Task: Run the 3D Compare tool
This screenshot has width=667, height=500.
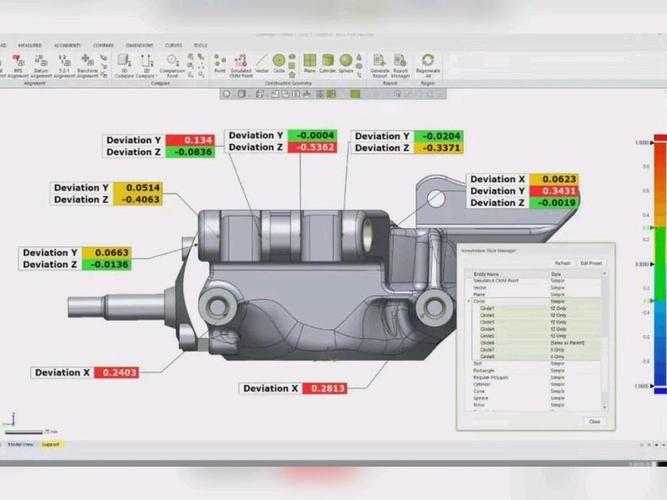Action: click(x=124, y=66)
